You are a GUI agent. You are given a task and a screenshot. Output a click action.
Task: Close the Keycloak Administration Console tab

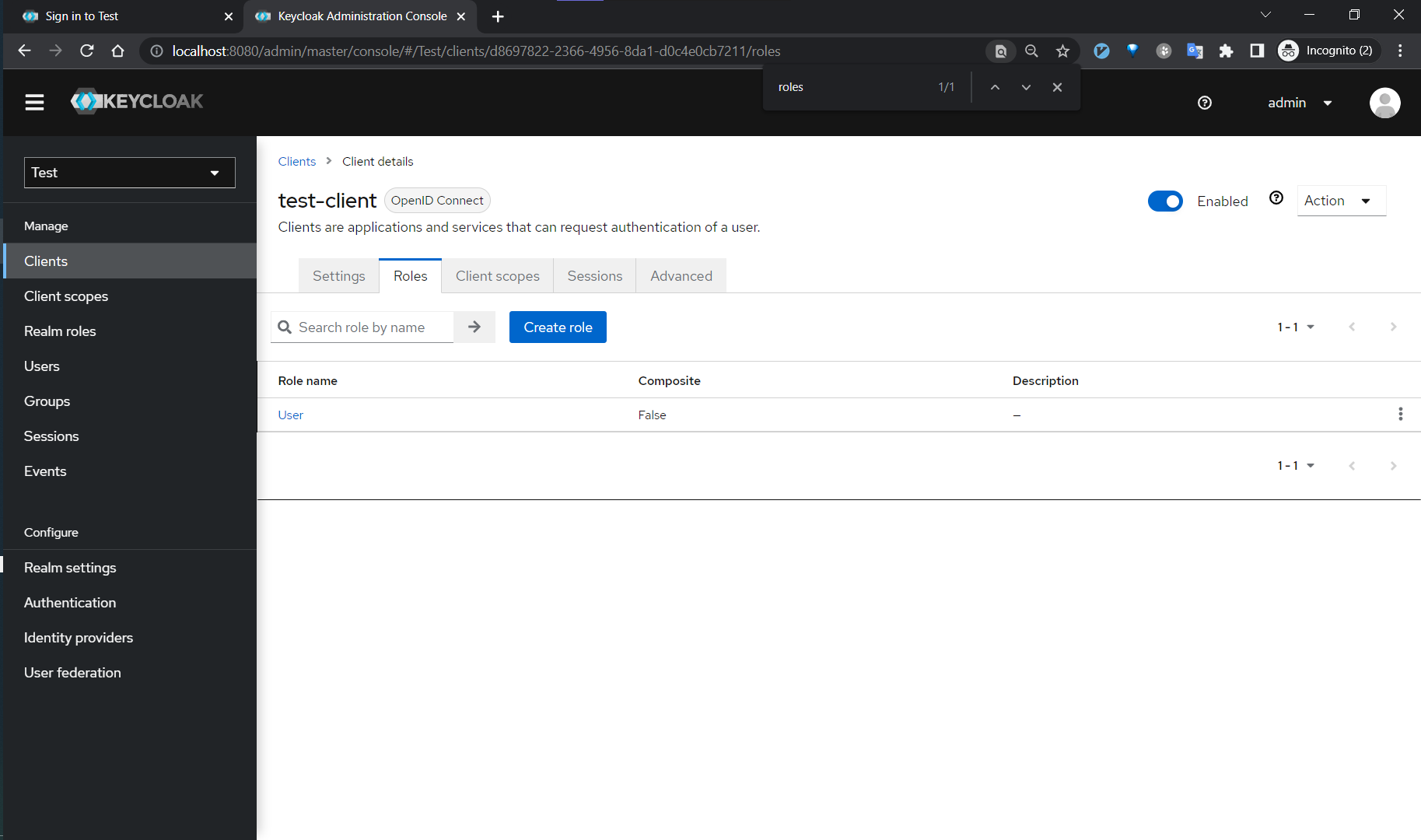tap(460, 16)
